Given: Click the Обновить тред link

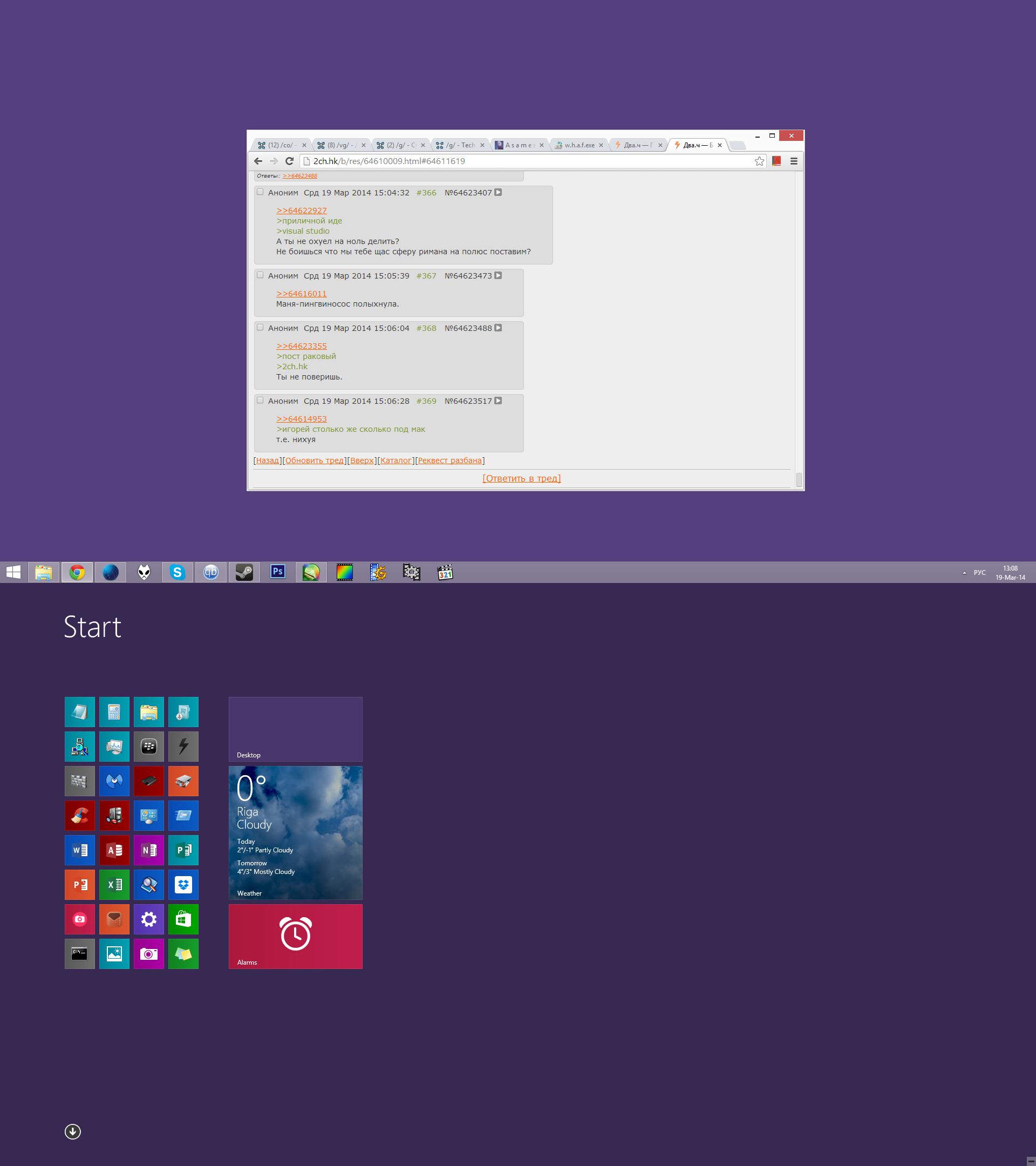Looking at the screenshot, I should [x=314, y=460].
